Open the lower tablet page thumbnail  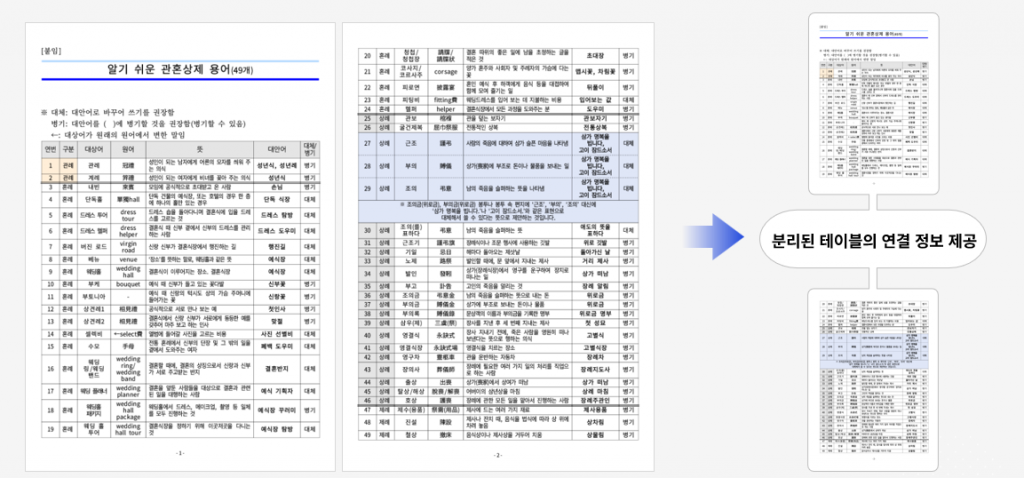pyautogui.click(x=874, y=381)
